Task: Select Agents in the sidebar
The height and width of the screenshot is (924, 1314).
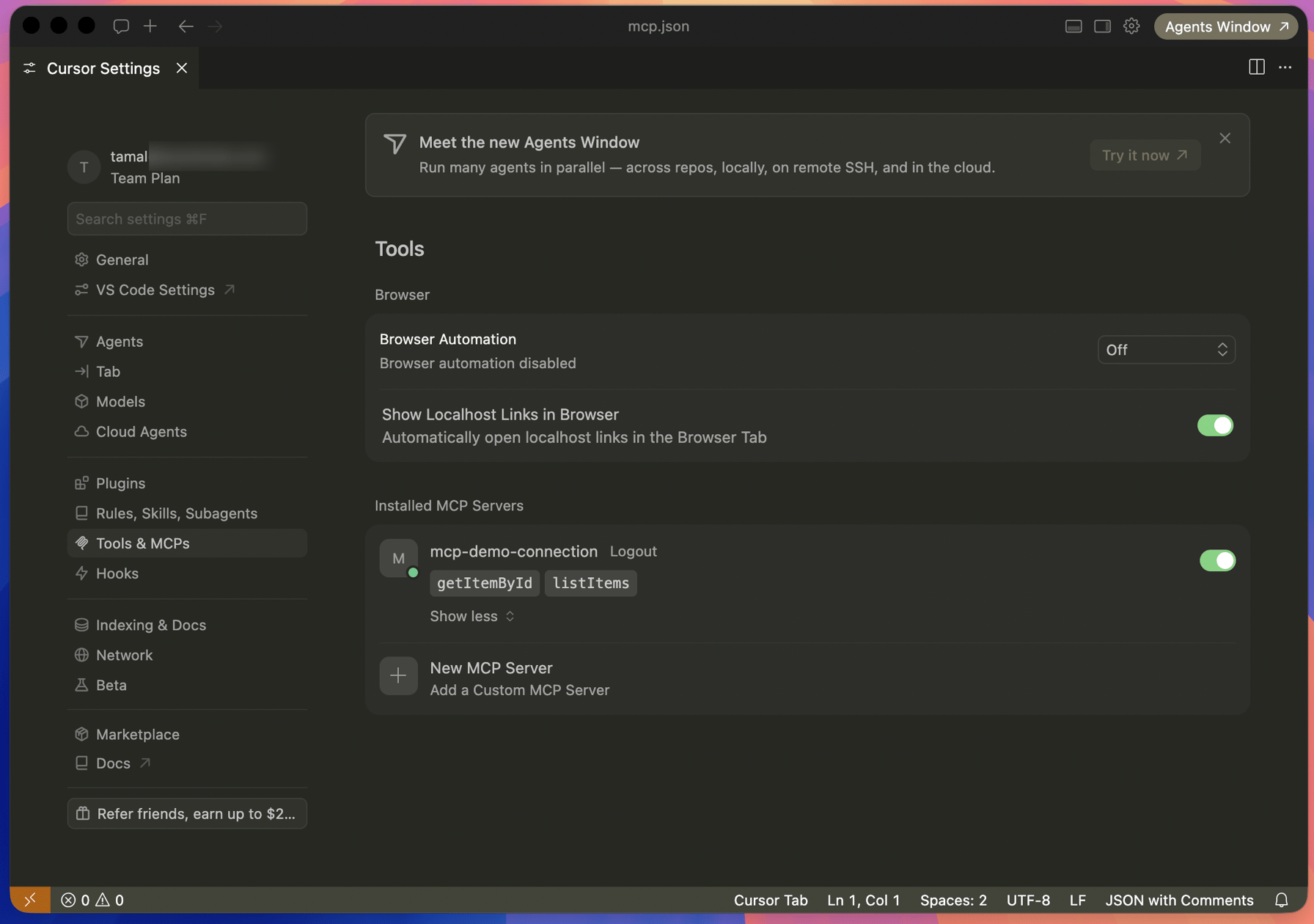Action: pyautogui.click(x=187, y=342)
